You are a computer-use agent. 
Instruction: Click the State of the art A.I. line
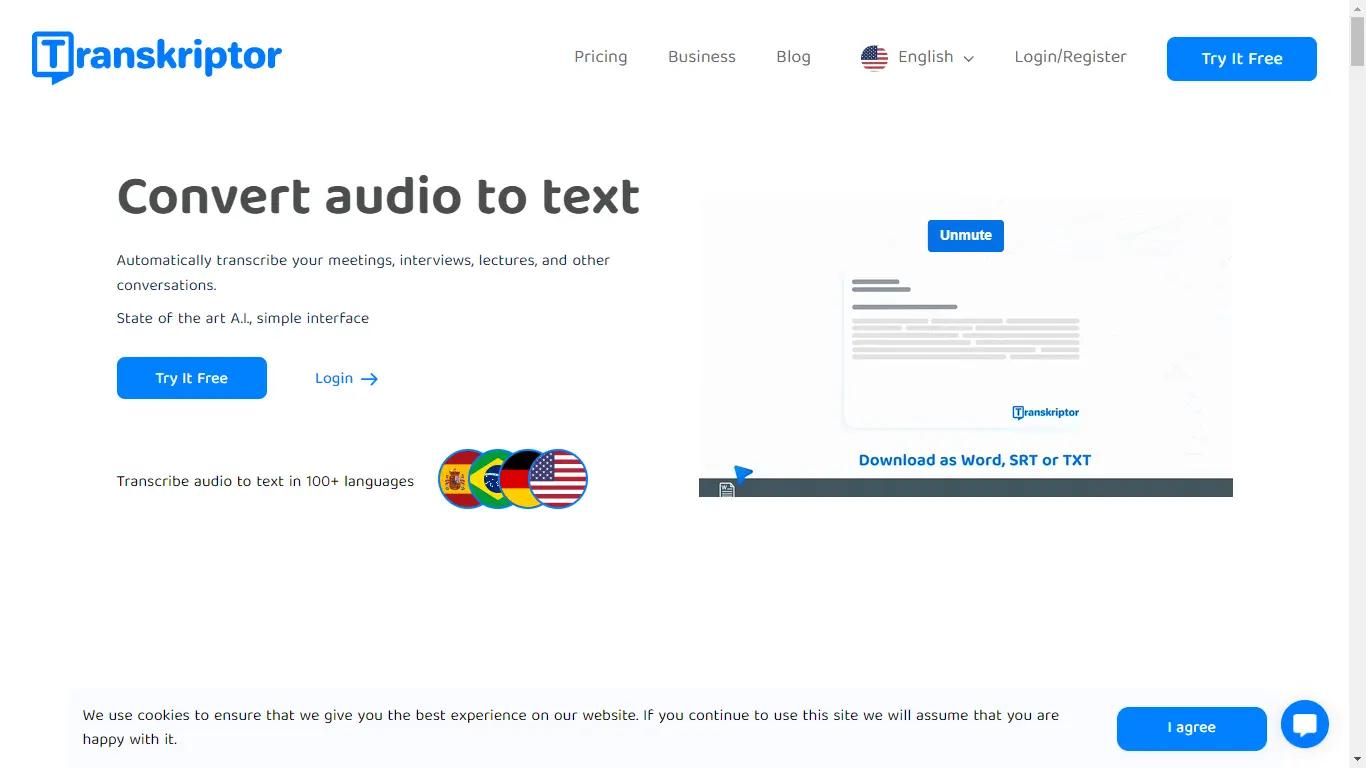(243, 318)
